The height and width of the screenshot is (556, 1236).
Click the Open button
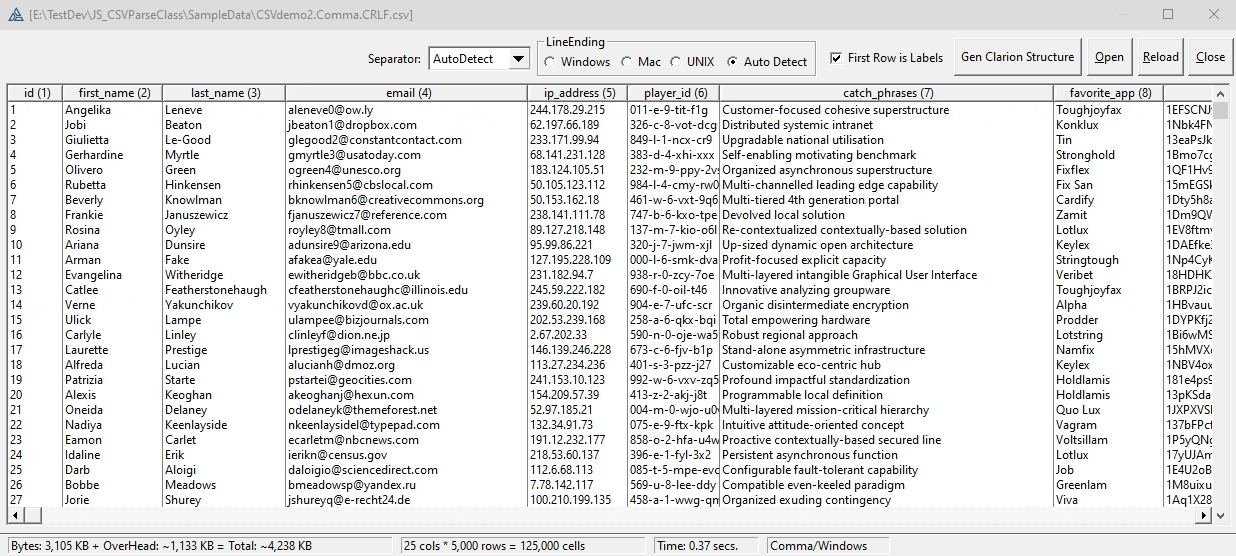[1109, 57]
